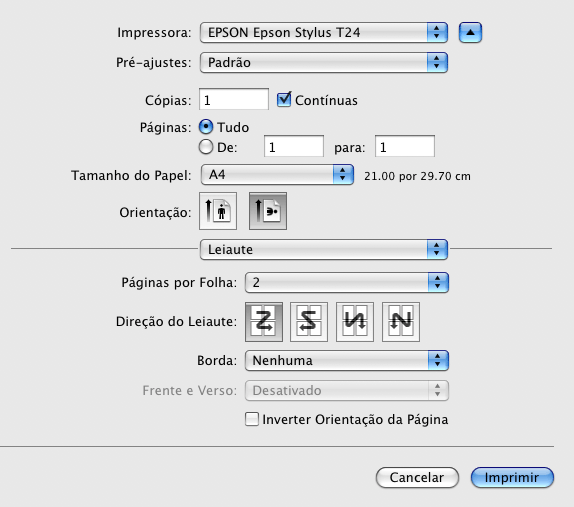This screenshot has height=507, width=574.
Task: Select the Tudo pages radio button
Action: pyautogui.click(x=206, y=127)
